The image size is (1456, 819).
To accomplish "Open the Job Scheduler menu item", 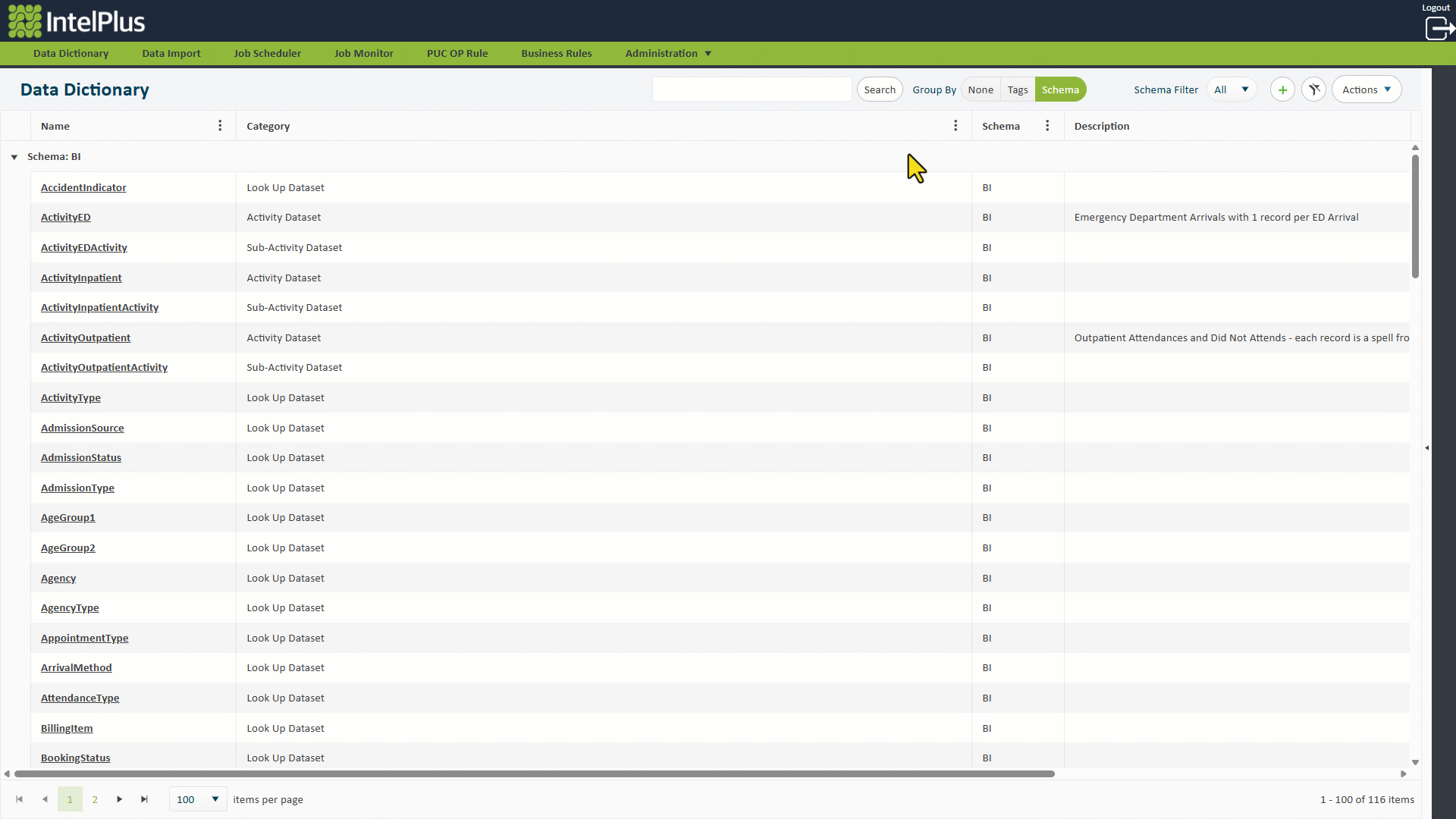I will pos(267,53).
